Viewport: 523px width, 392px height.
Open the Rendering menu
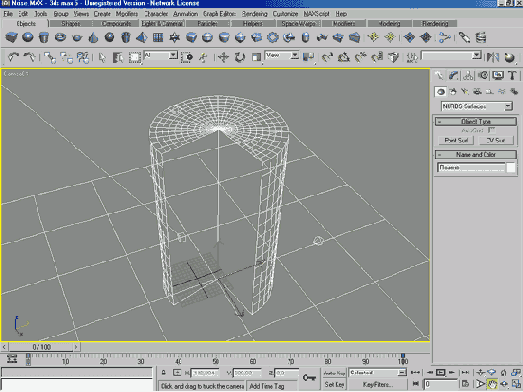click(x=254, y=14)
